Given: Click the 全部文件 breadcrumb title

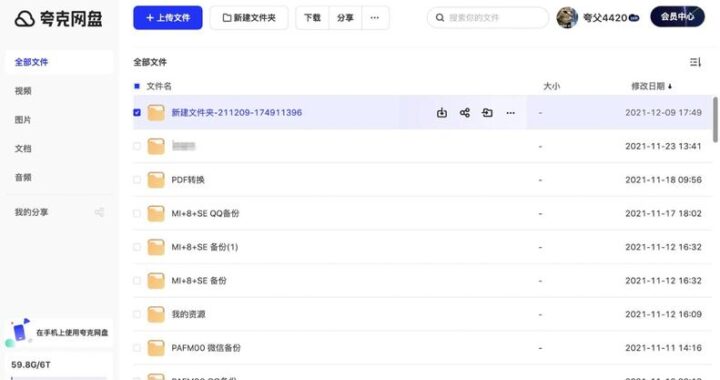Looking at the screenshot, I should point(150,62).
